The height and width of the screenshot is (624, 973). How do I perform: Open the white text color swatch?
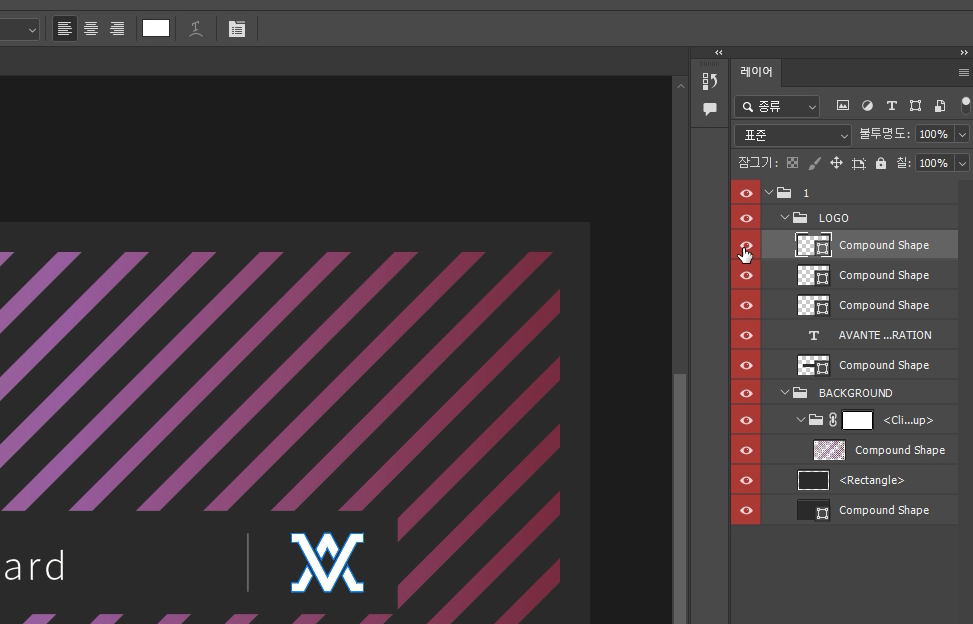pos(156,29)
